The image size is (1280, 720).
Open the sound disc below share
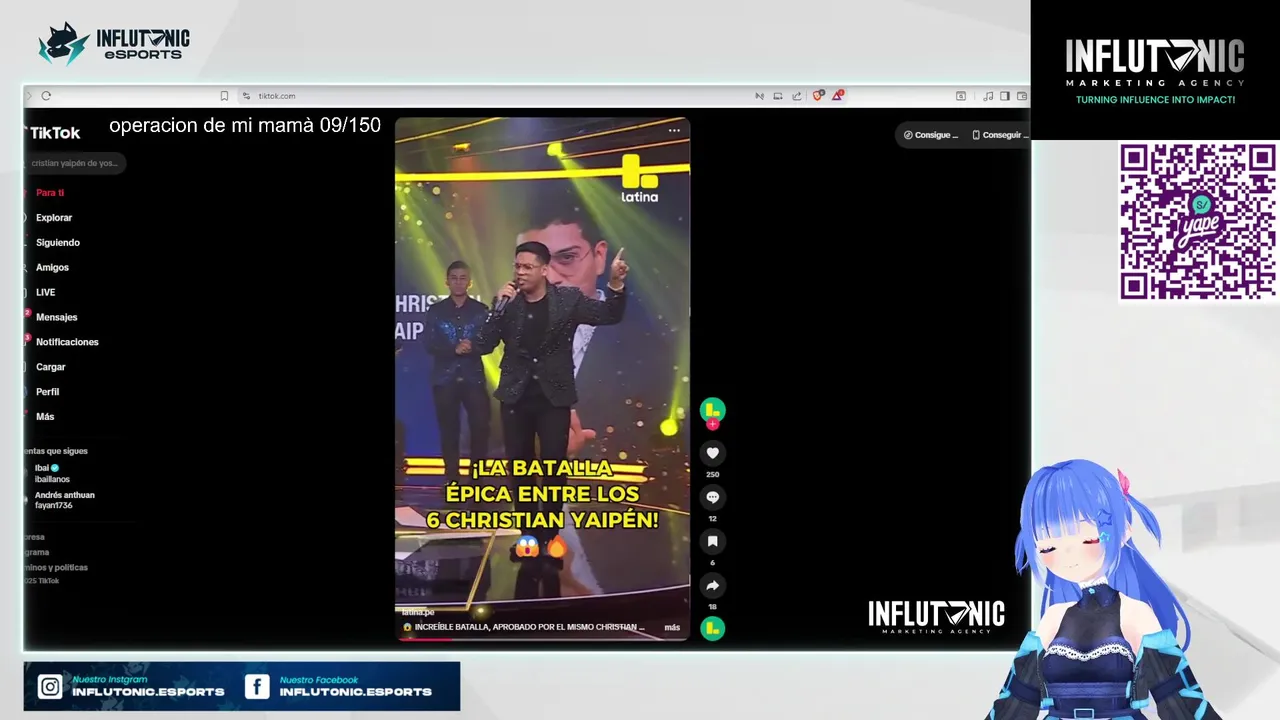(x=712, y=628)
